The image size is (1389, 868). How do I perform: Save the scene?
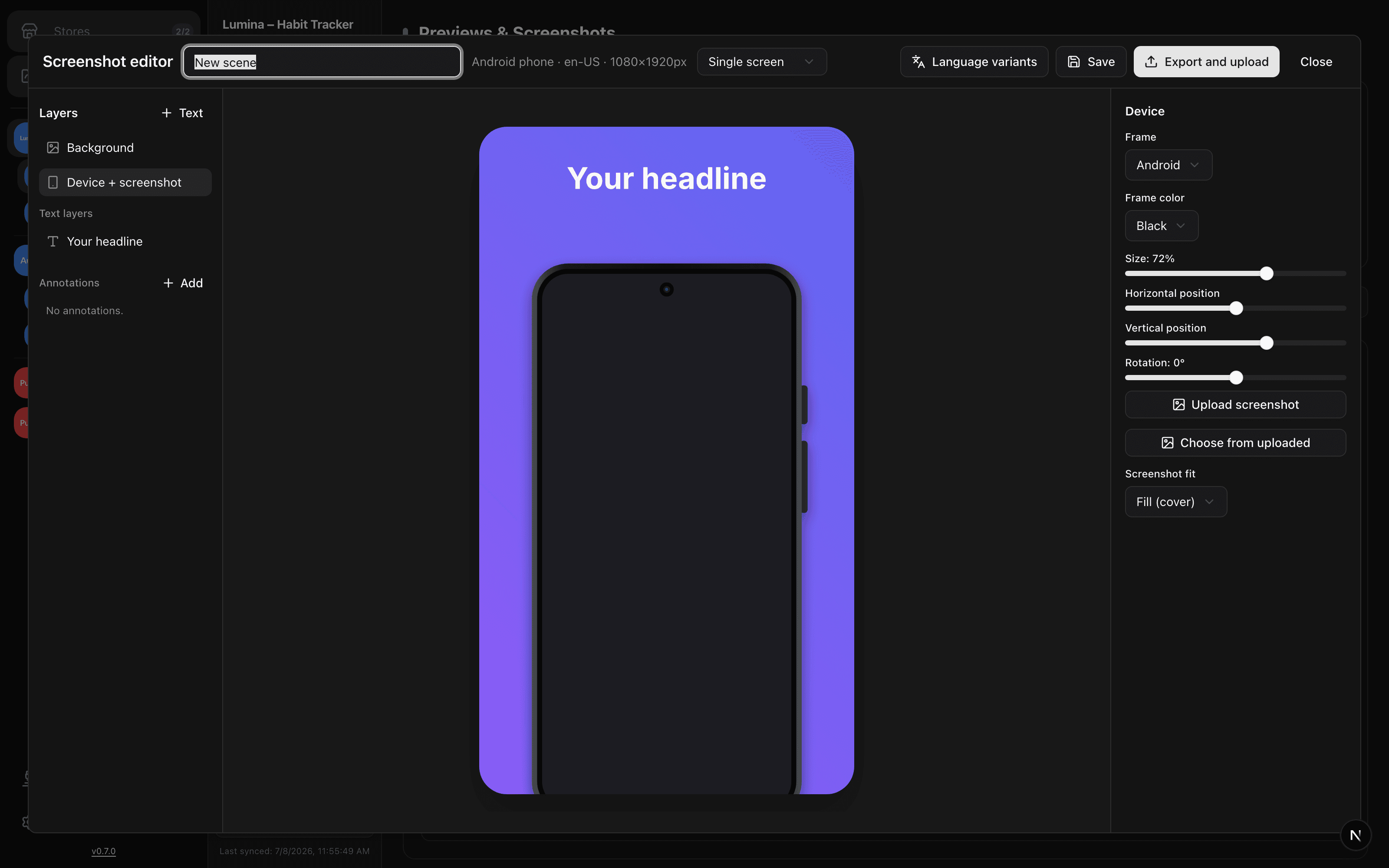1090,62
